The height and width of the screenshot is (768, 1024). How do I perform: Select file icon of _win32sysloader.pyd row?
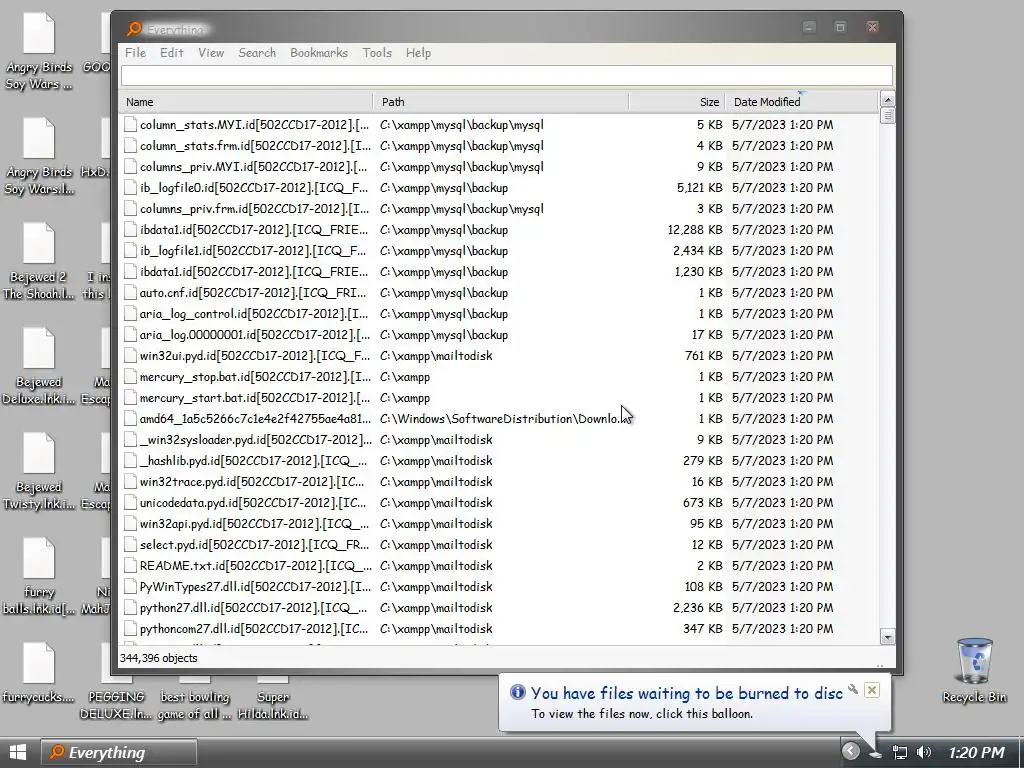(130, 440)
